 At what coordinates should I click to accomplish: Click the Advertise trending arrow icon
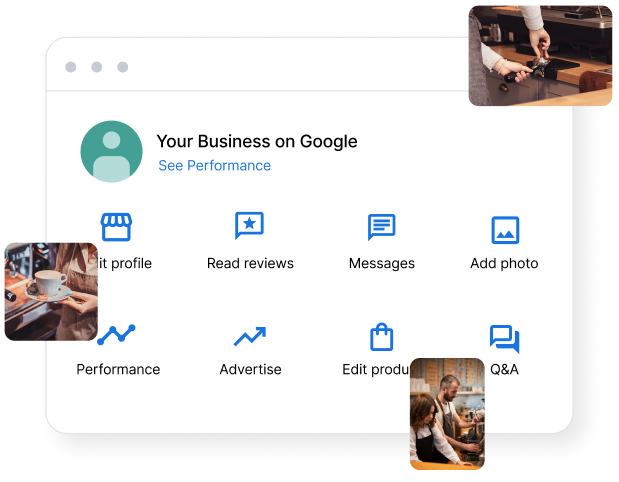(x=249, y=336)
